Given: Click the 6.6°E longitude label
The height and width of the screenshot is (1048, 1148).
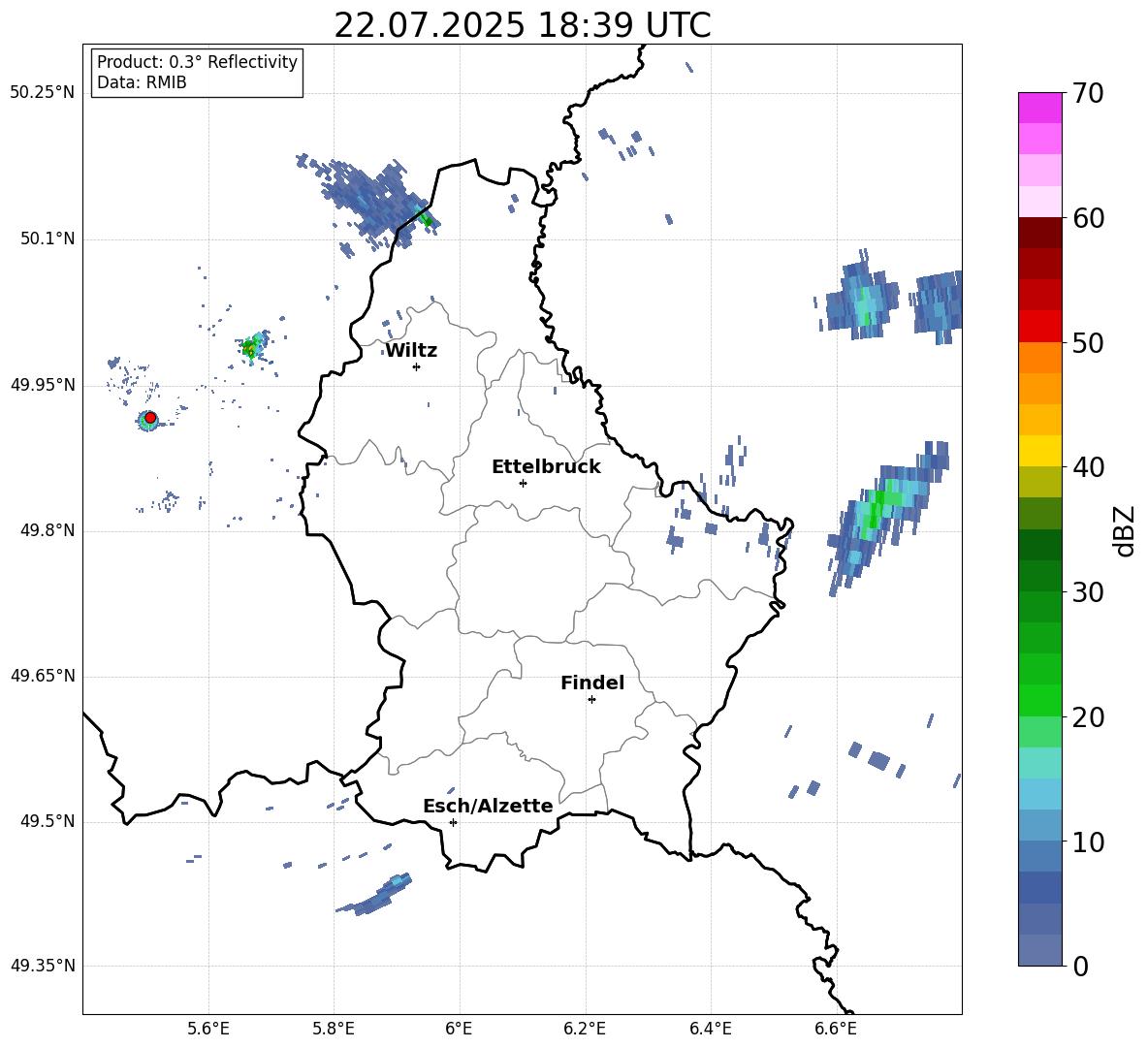Looking at the screenshot, I should point(836,1029).
